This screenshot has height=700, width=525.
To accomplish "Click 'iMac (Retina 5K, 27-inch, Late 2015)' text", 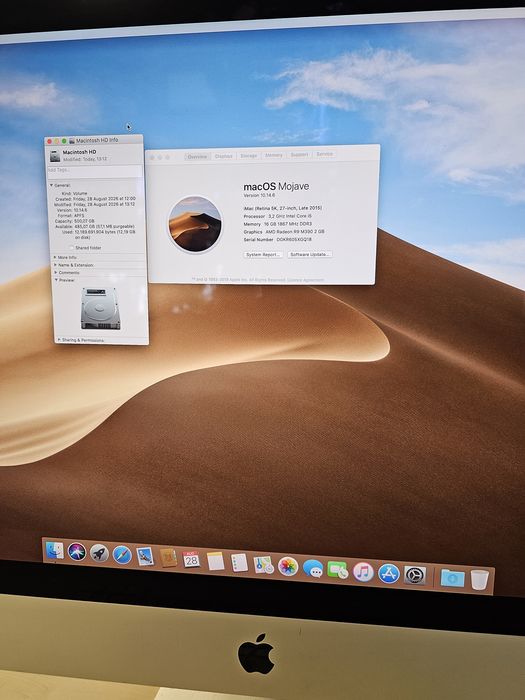I will tap(283, 208).
